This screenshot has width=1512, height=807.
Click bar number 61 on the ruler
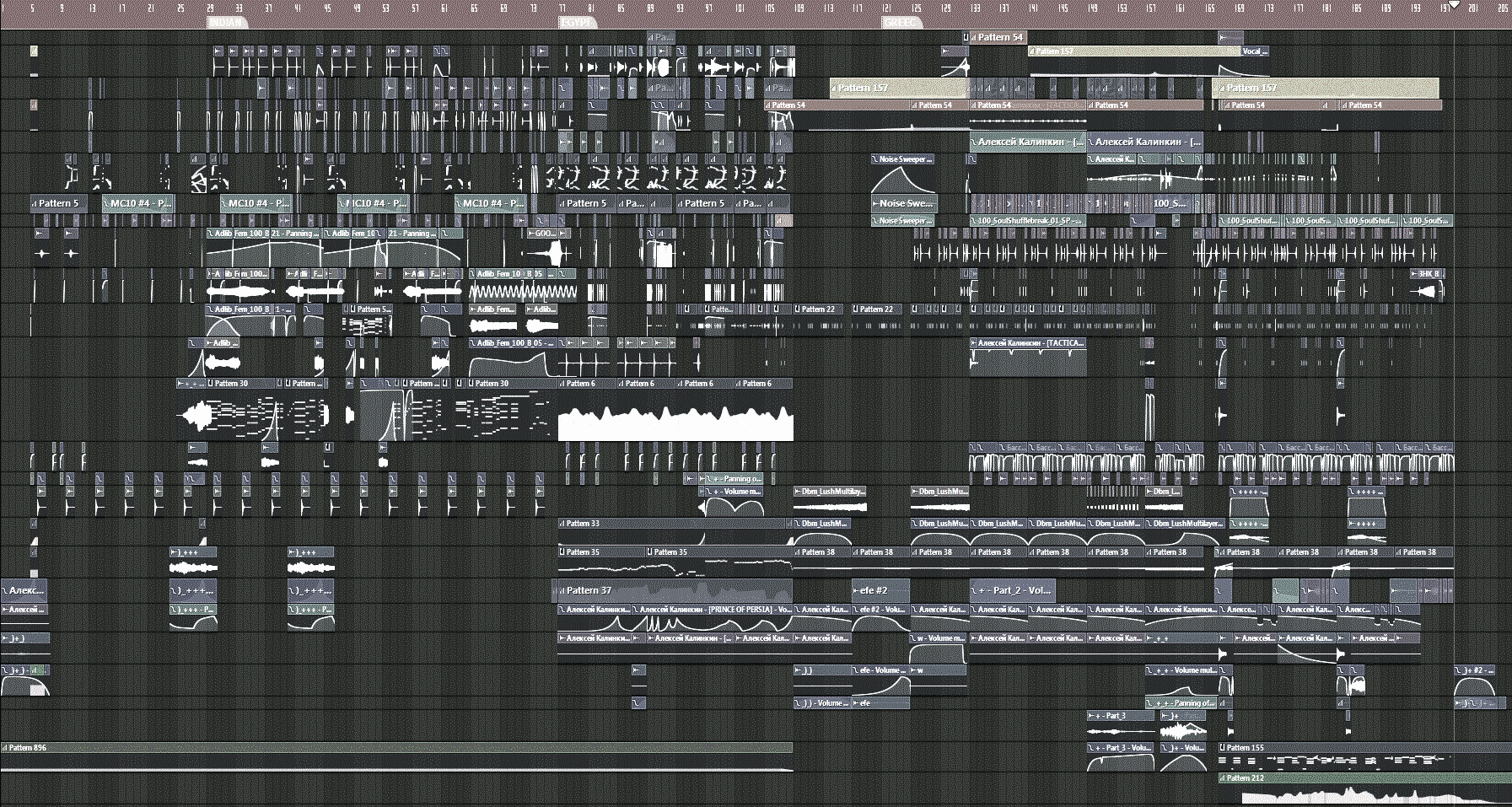click(x=444, y=8)
